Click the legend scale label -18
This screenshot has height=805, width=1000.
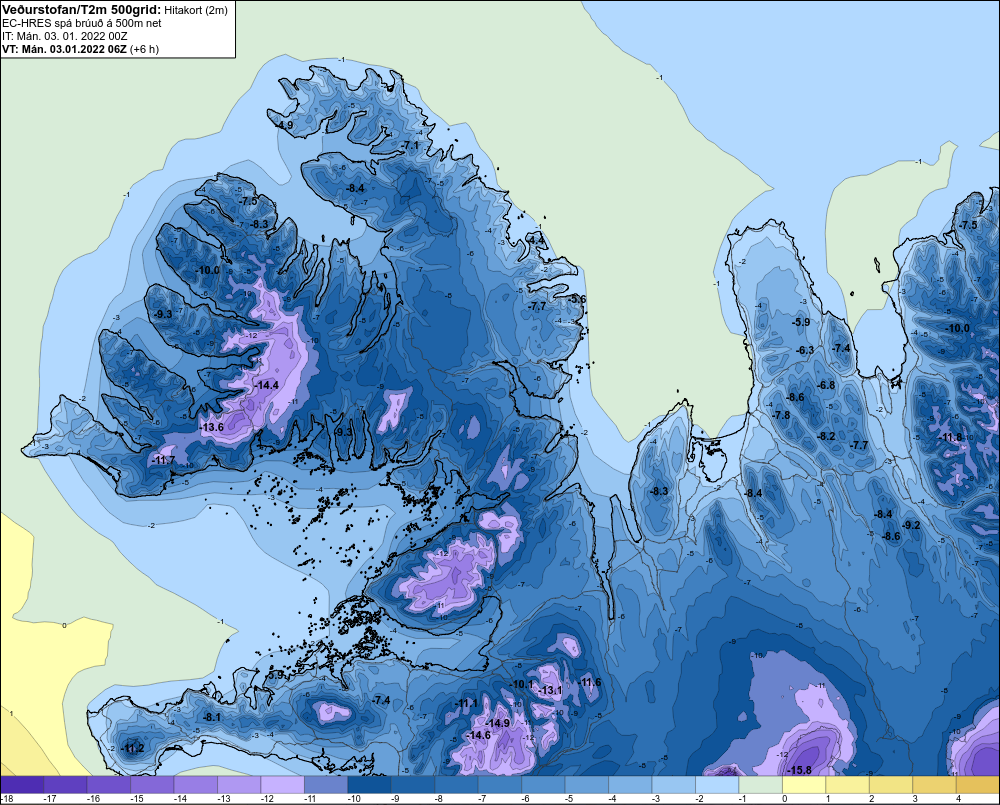pos(7,799)
